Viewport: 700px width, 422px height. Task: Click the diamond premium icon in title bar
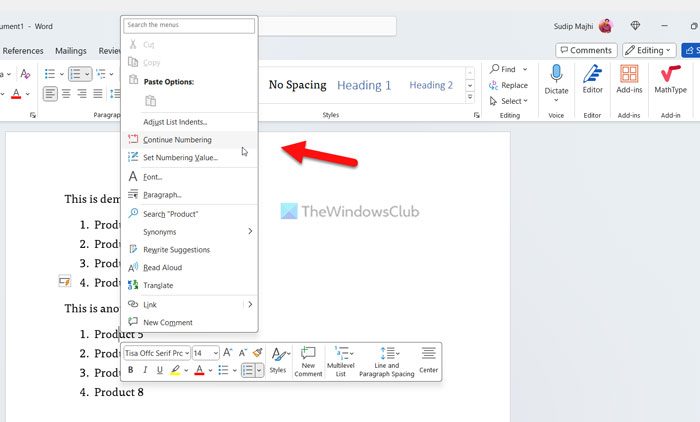635,26
